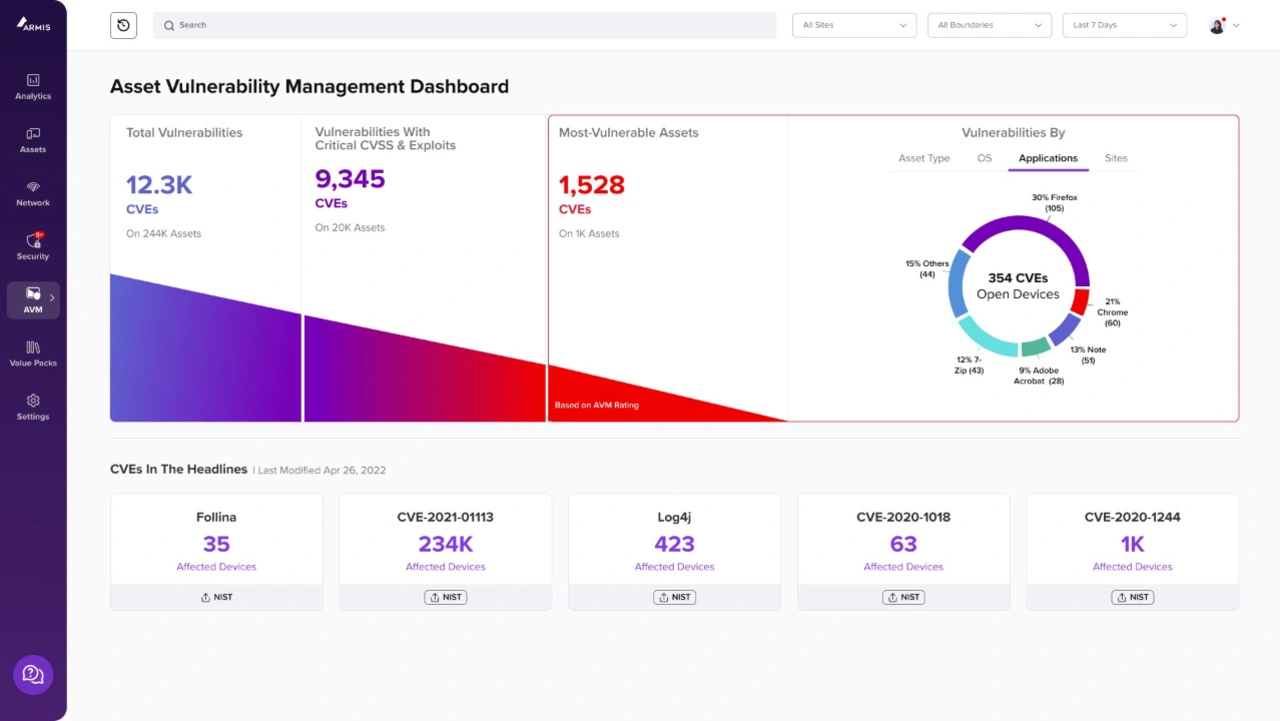This screenshot has height=721, width=1280.
Task: Open Settings gear in sidebar
Action: click(33, 406)
